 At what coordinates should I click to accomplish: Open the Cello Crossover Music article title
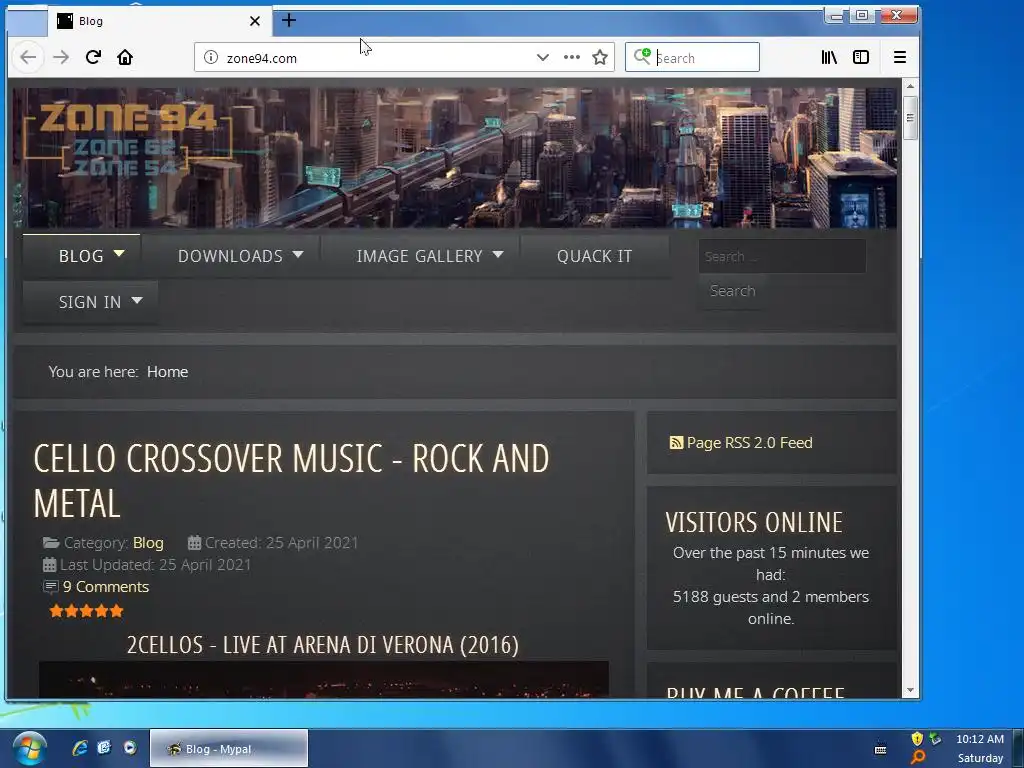[291, 481]
